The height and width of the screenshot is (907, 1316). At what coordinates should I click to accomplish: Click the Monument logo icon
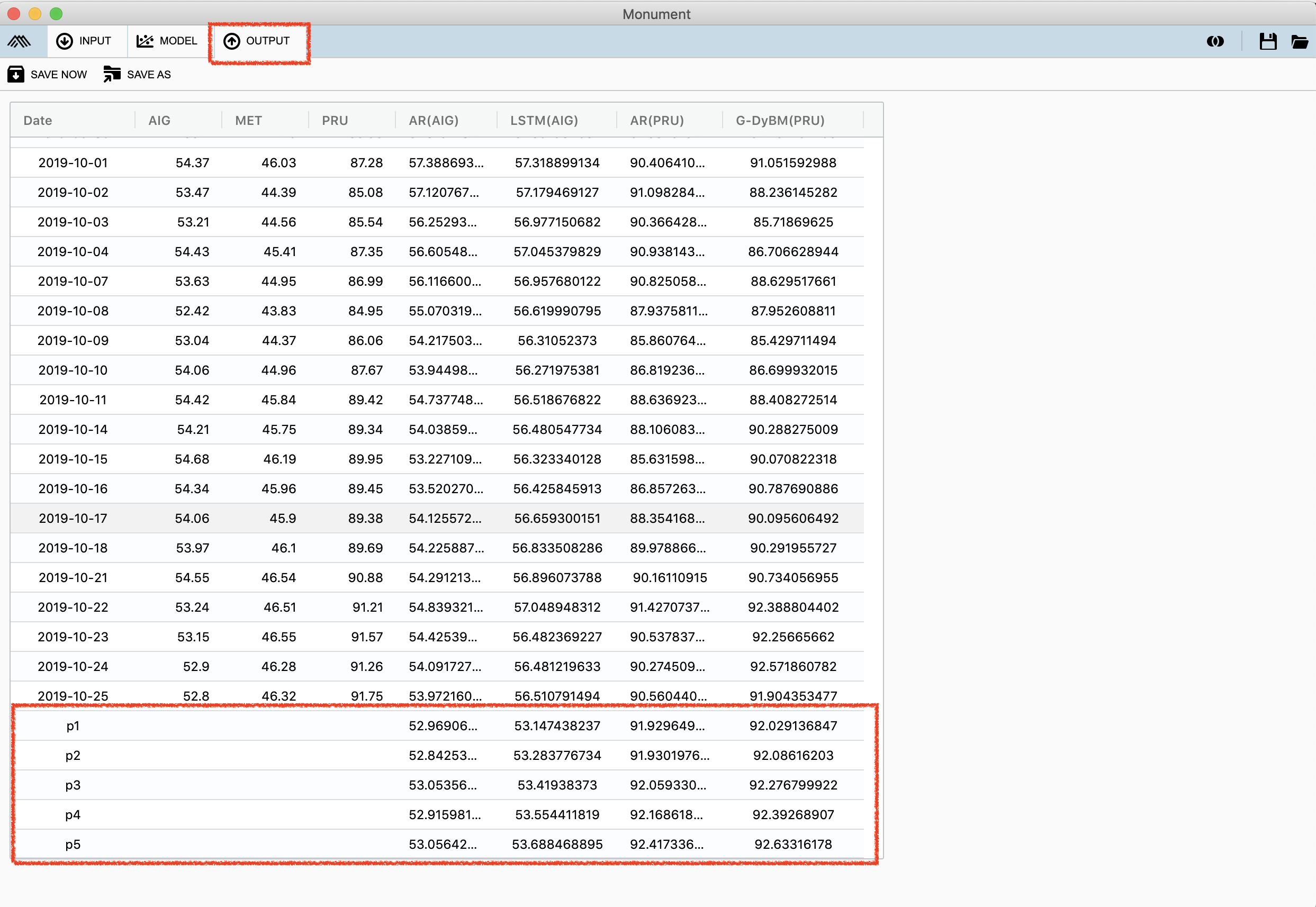pyautogui.click(x=19, y=41)
